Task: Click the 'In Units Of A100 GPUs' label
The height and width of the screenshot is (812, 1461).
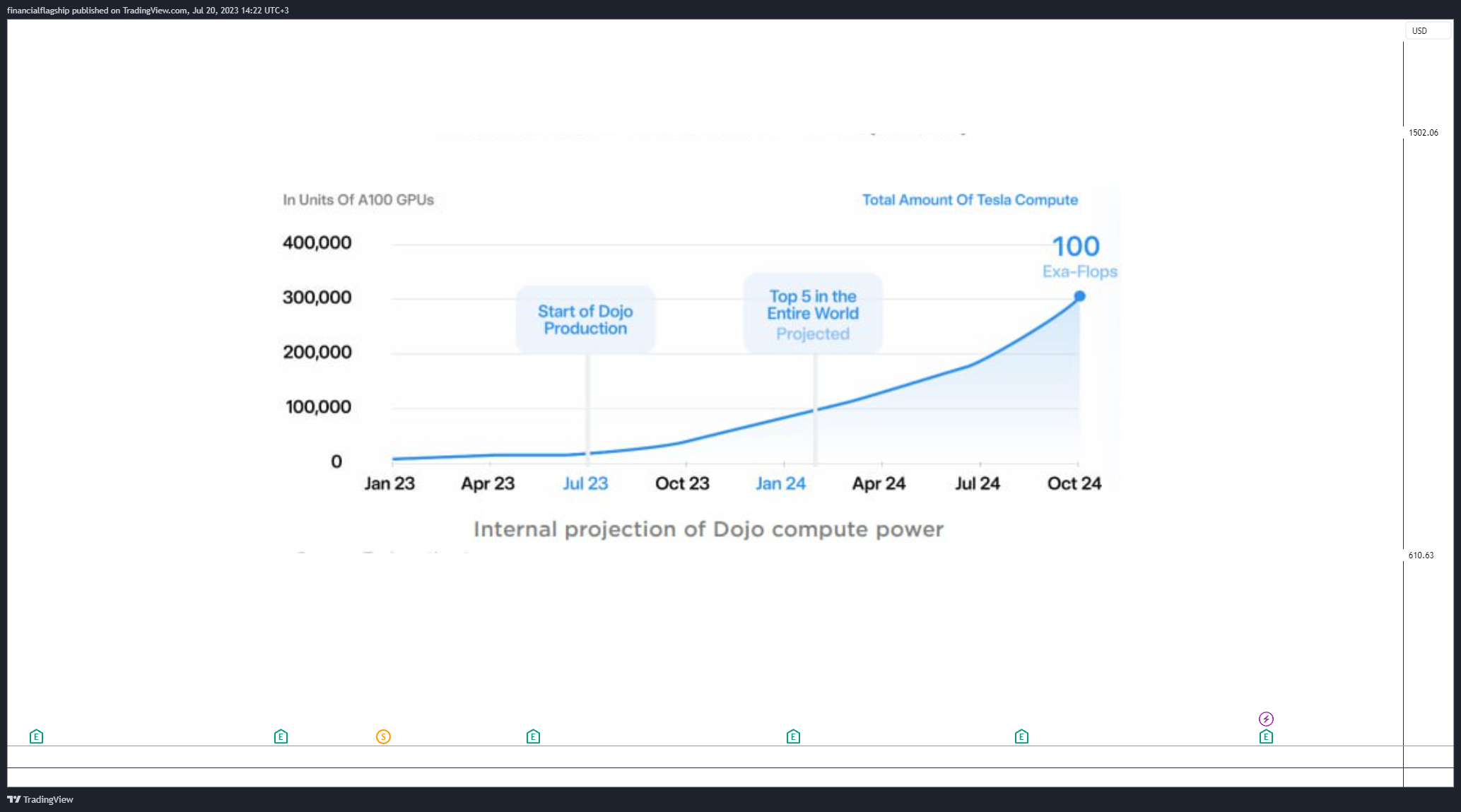Action: tap(358, 200)
